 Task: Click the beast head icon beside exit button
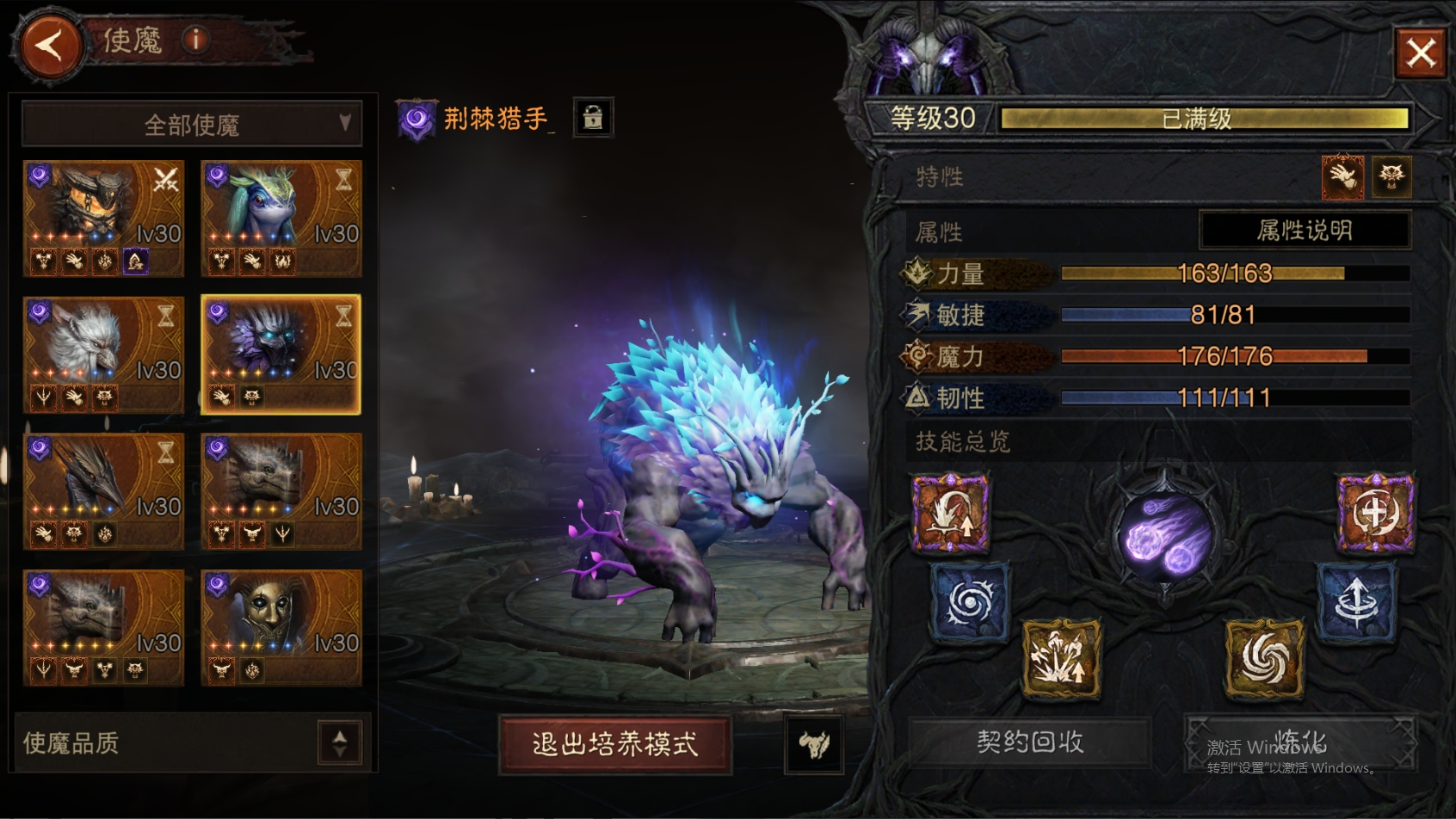click(814, 744)
